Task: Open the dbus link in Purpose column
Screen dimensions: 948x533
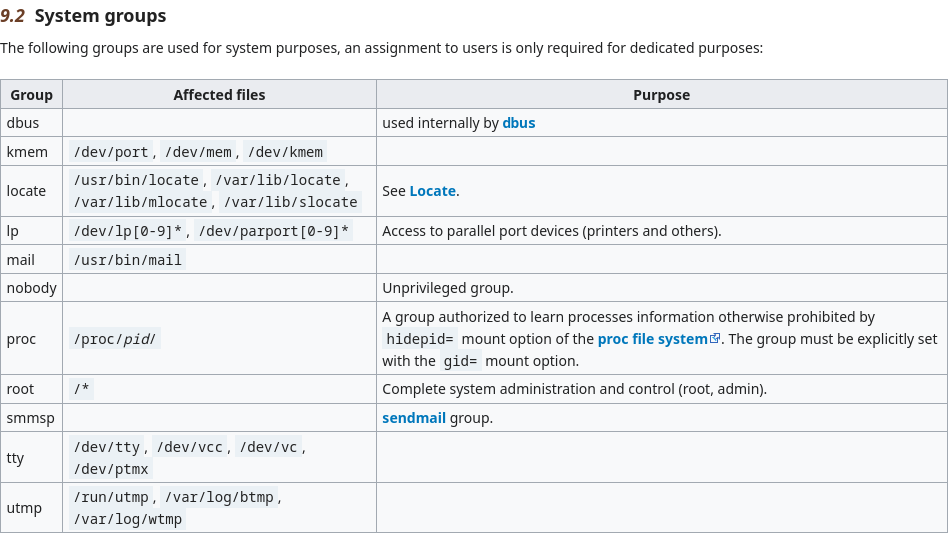Action: (519, 123)
